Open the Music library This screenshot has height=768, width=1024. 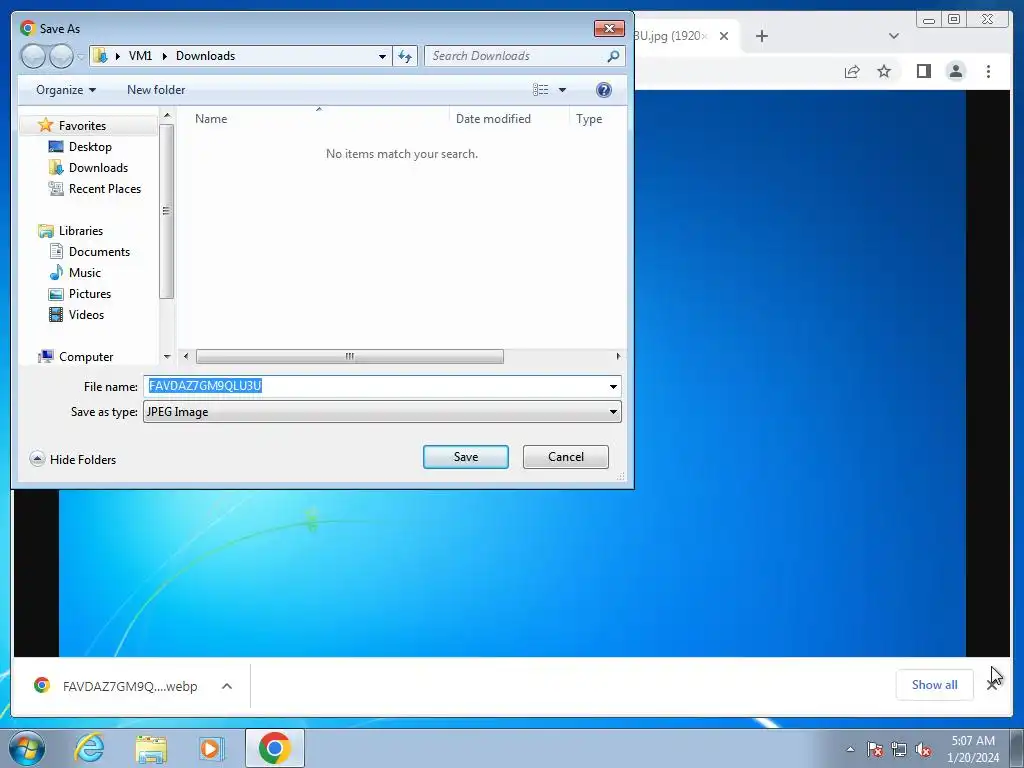84,272
